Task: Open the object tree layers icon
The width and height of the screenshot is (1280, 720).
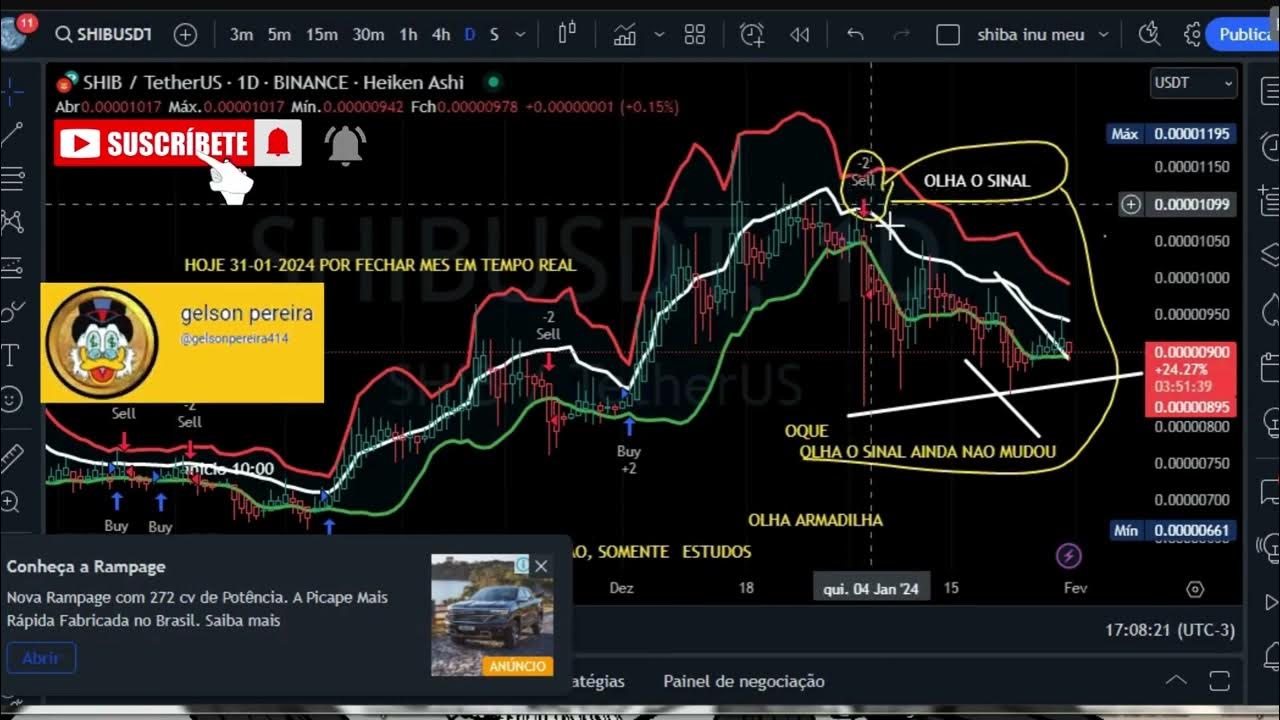Action: (x=1268, y=254)
